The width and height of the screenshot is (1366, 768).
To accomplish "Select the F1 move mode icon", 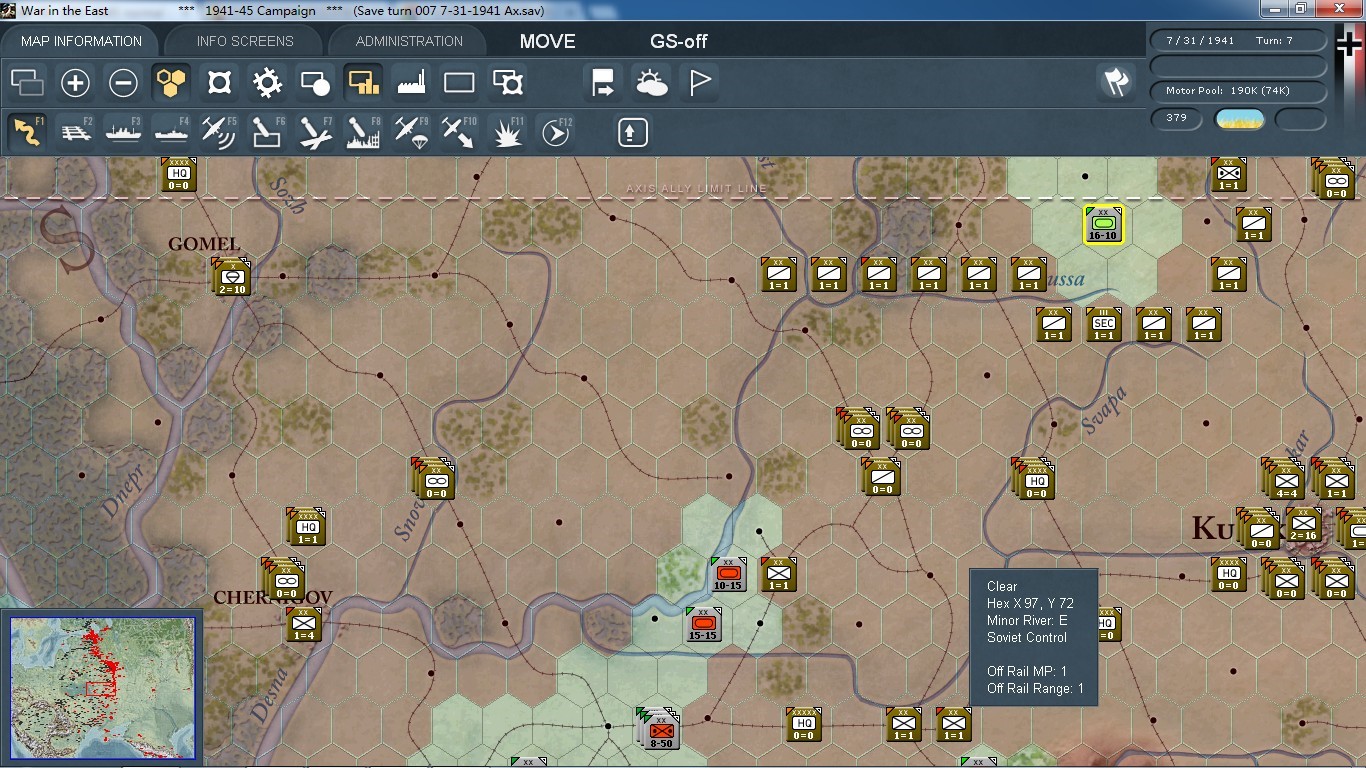I will (x=27, y=132).
